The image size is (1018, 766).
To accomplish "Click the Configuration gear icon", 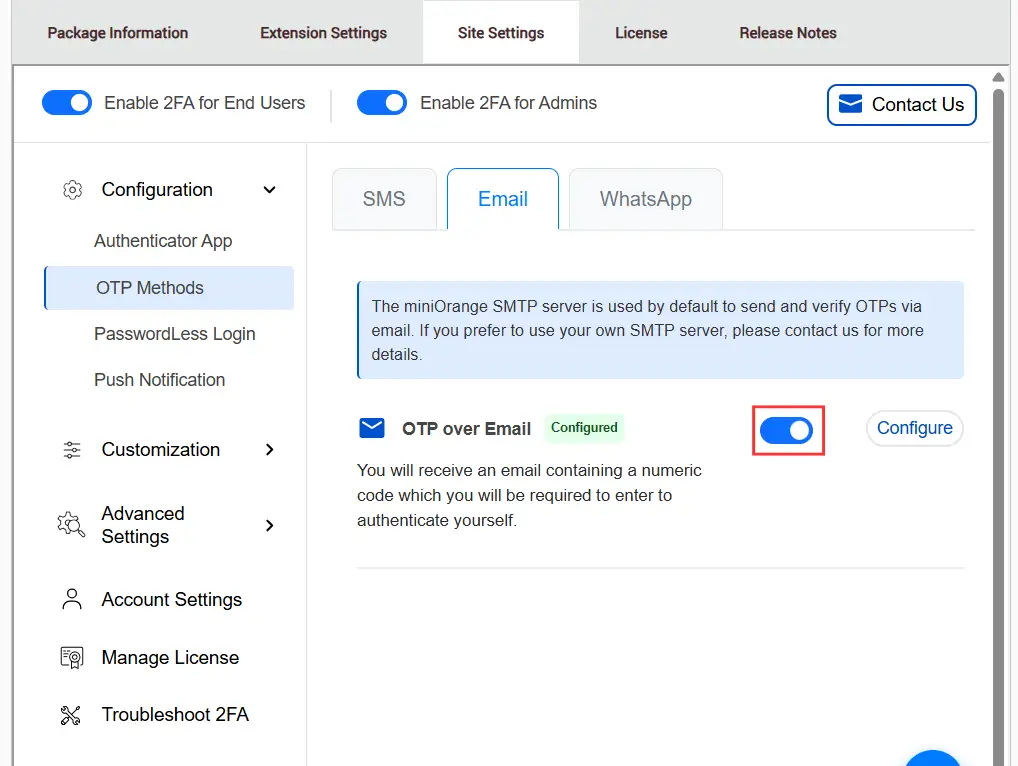I will 71,189.
